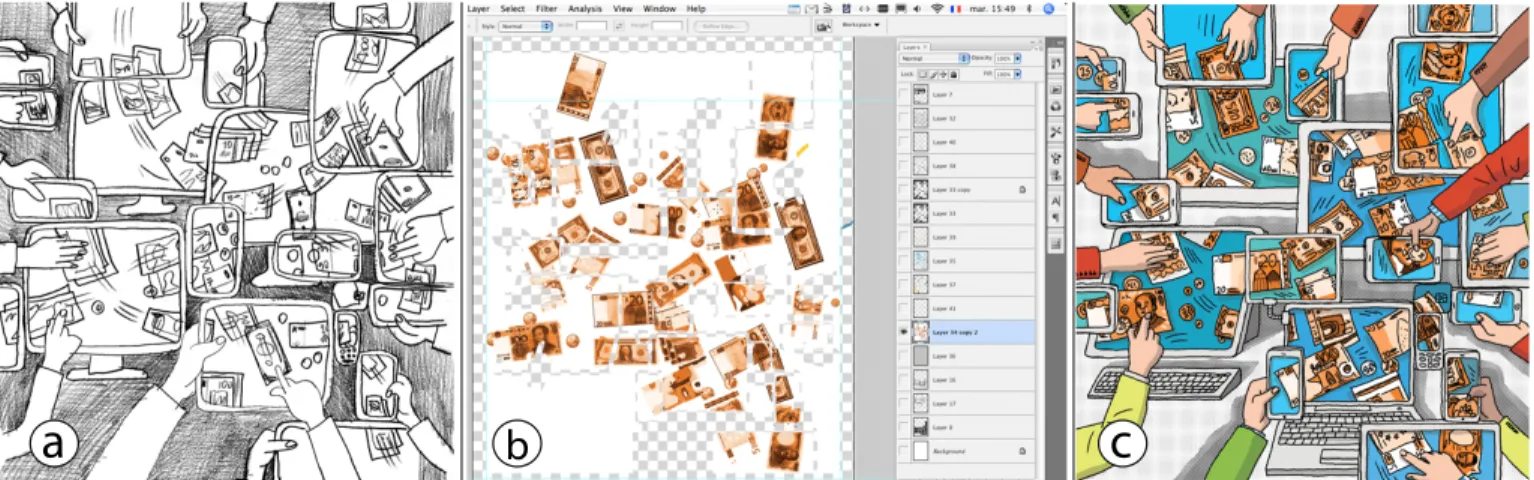The height and width of the screenshot is (480, 1534).
Task: Open the layer blend mode dropdown
Action: click(935, 58)
